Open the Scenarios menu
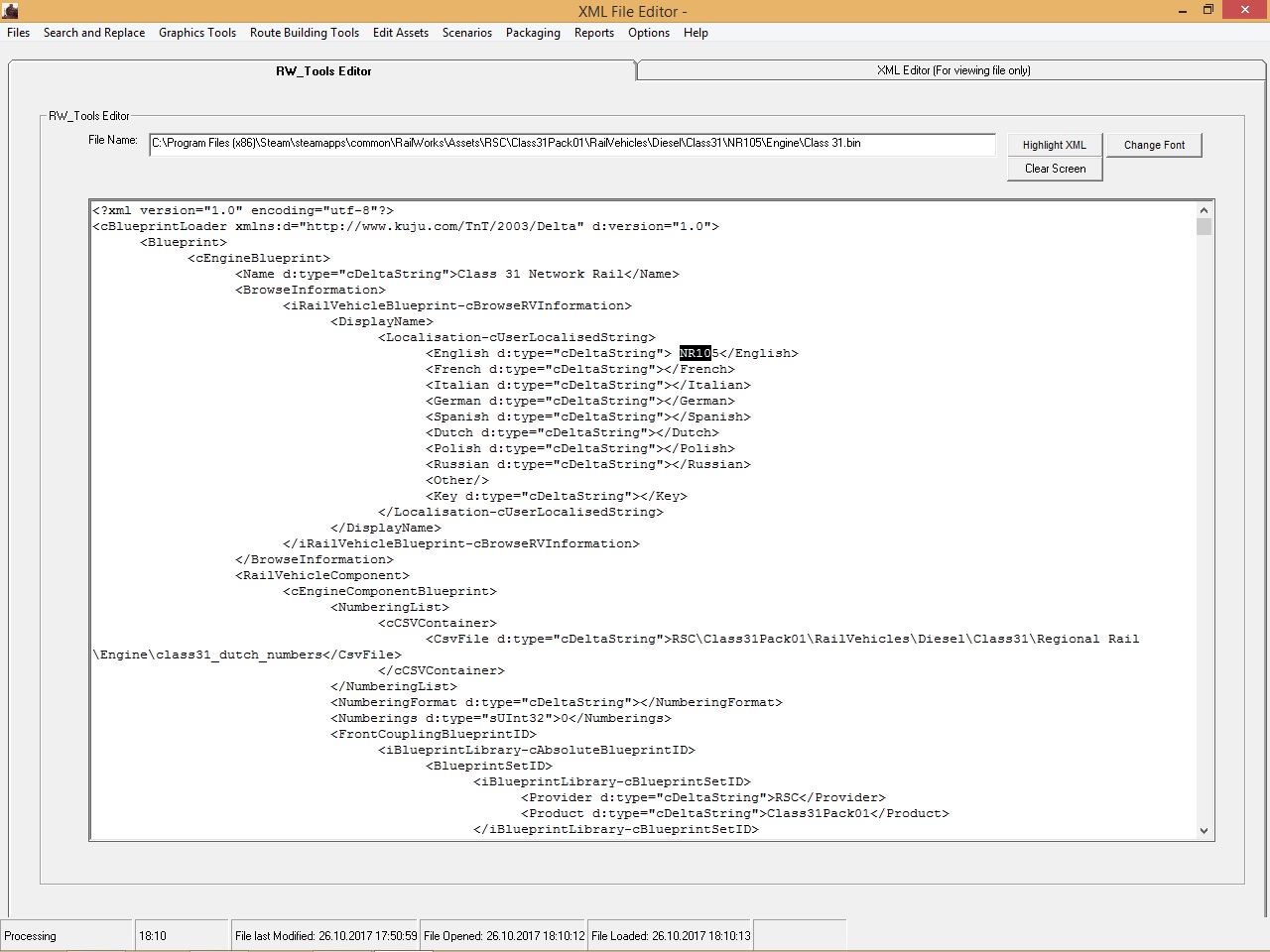This screenshot has width=1270, height=952. click(x=467, y=33)
